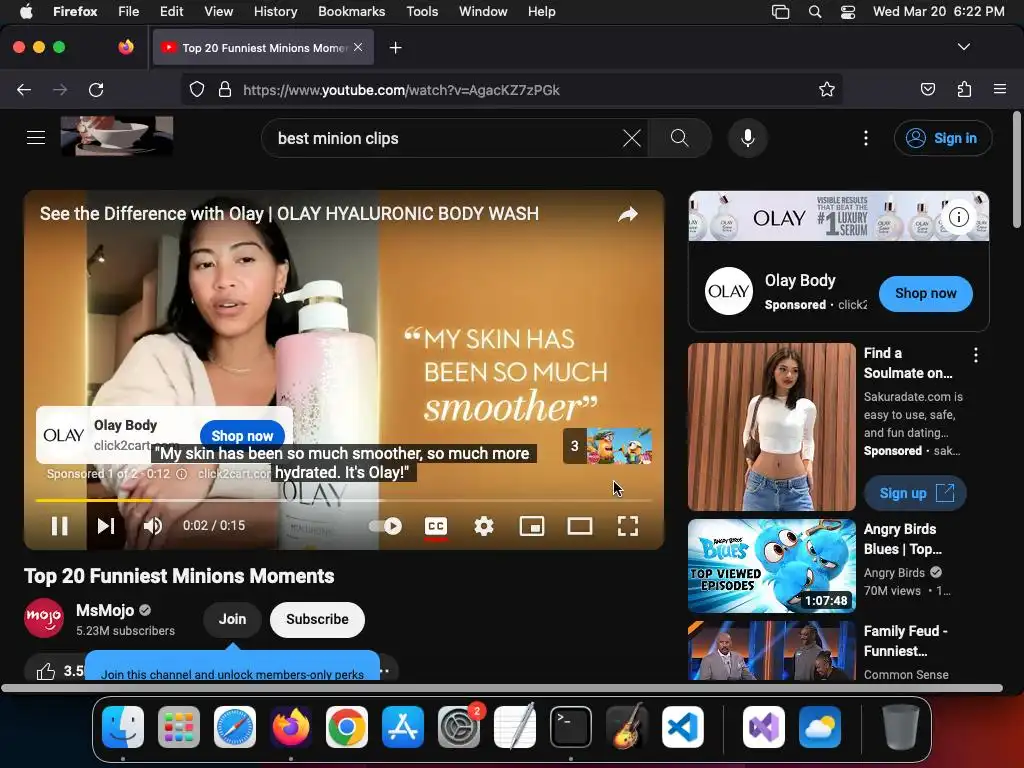This screenshot has height=768, width=1024.
Task: Open the Family Feud Funniest video thumbnail
Action: (771, 650)
